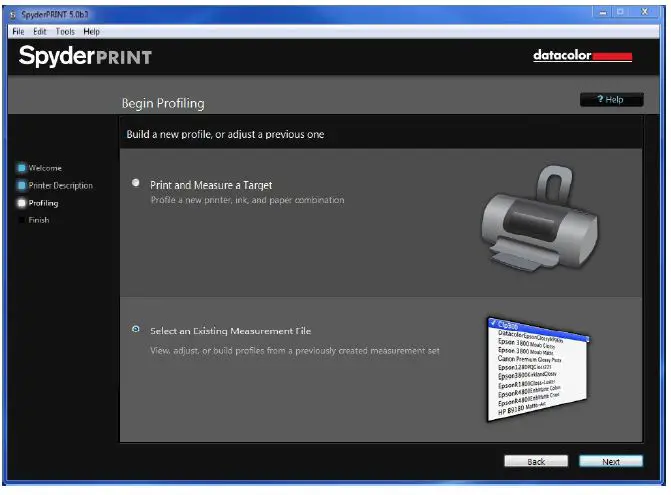This screenshot has width=671, height=495.
Task: Minimize the SpyderPRINT window
Action: click(603, 12)
